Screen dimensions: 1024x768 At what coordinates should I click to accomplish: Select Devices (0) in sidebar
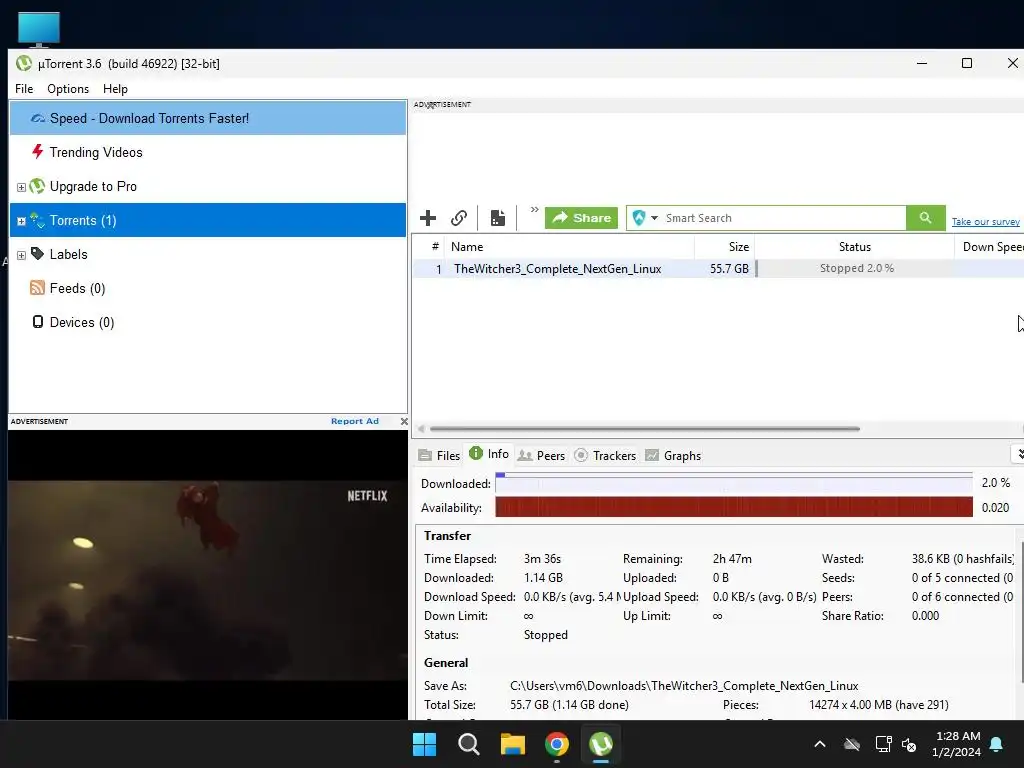click(82, 322)
